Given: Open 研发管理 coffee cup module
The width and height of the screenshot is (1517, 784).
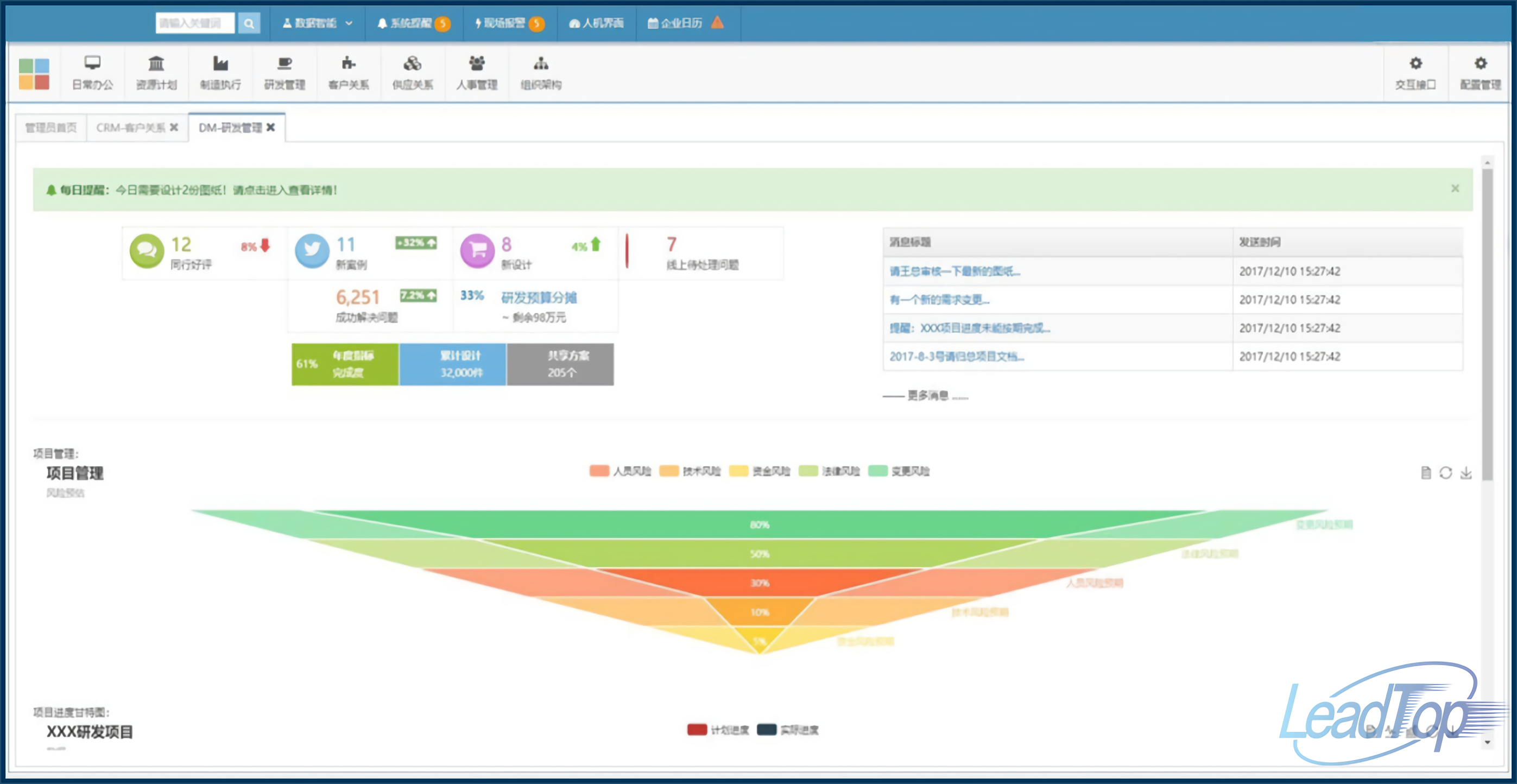Looking at the screenshot, I should [x=285, y=73].
